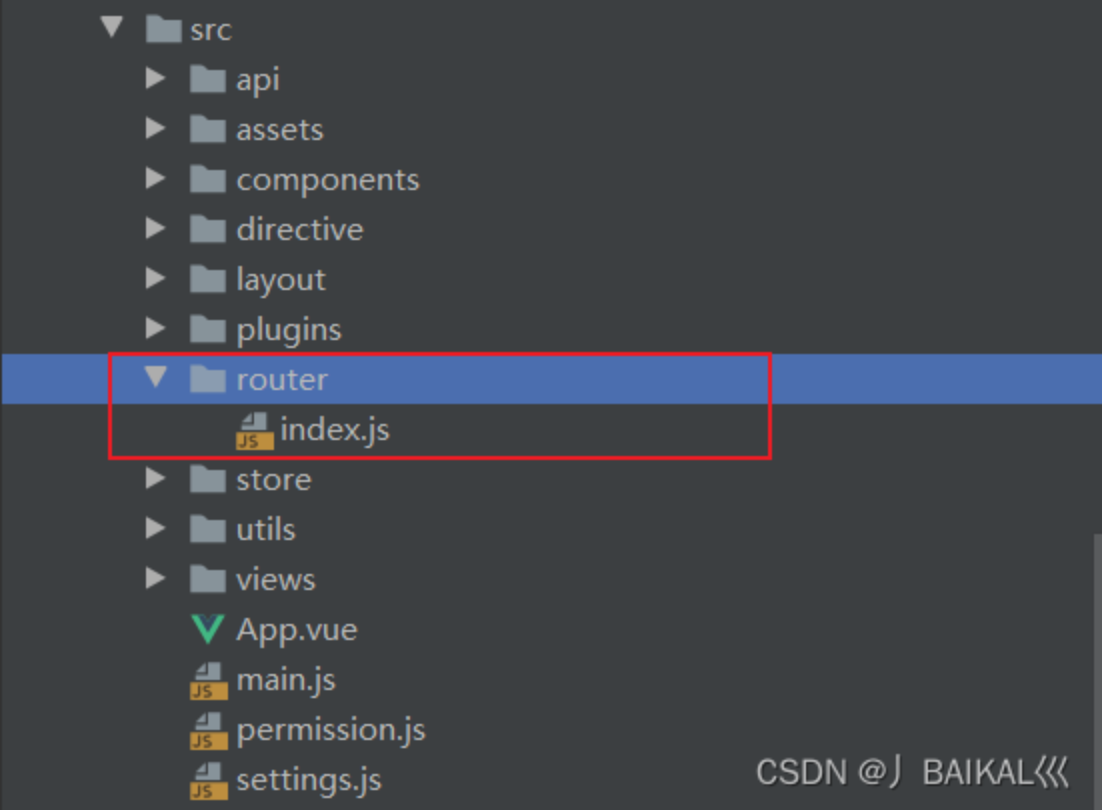Select the layout folder label
The image size is (1102, 810).
tap(280, 280)
